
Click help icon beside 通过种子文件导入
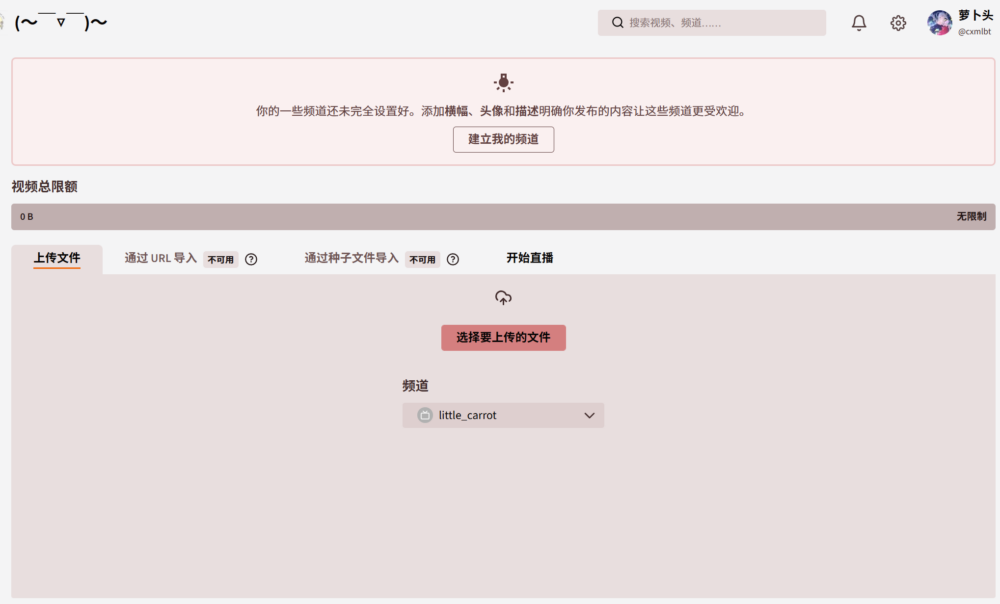point(453,259)
